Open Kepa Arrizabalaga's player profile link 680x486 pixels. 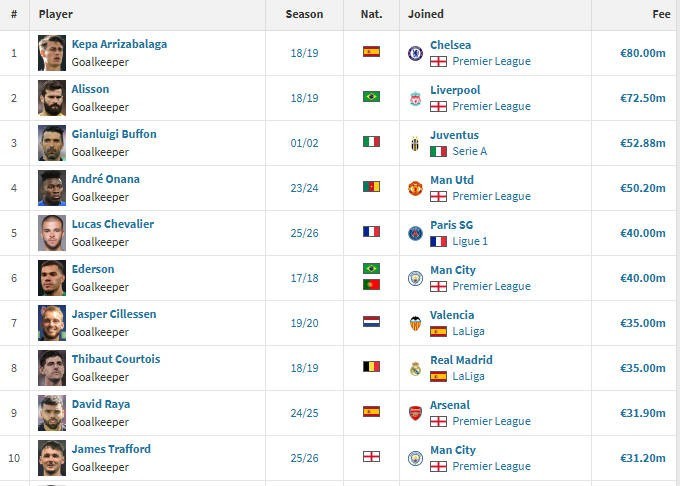[119, 44]
